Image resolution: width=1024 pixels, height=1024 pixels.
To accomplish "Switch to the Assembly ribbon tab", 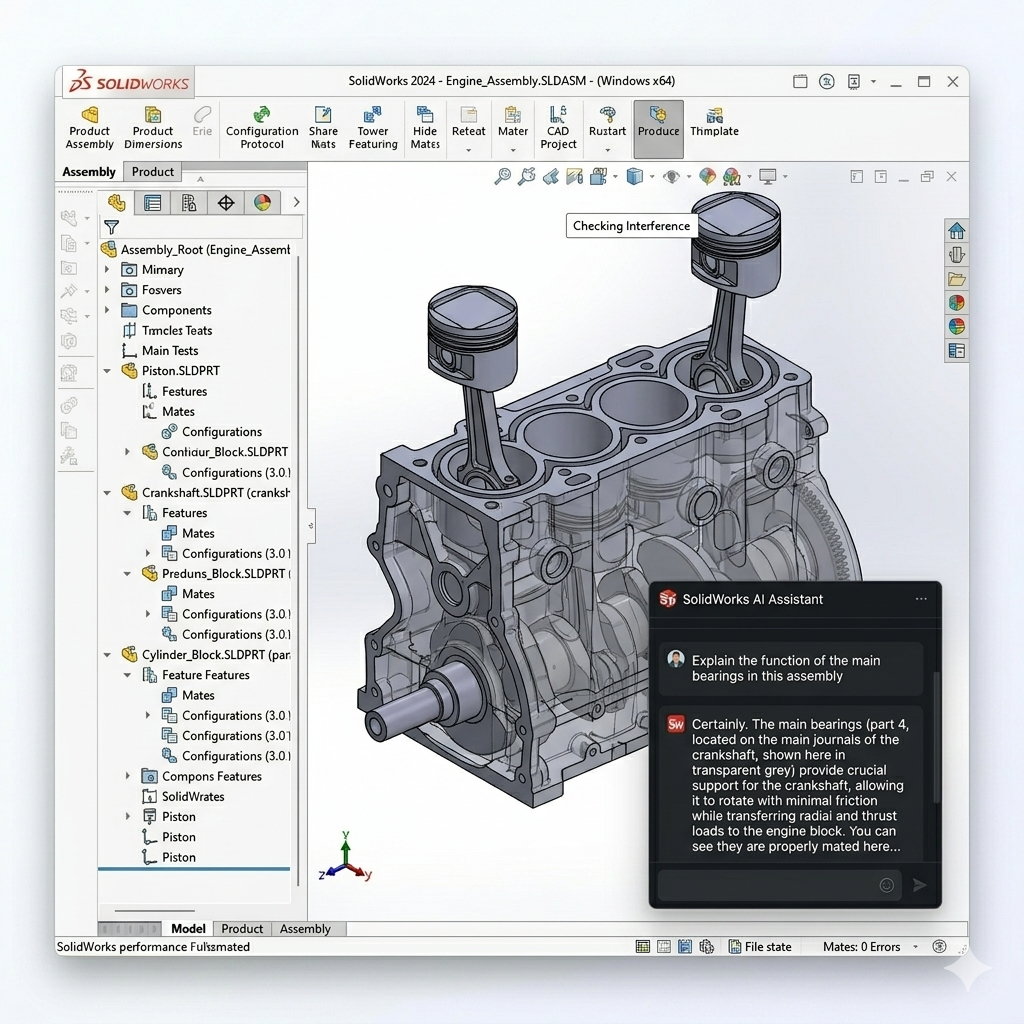I will pyautogui.click(x=89, y=172).
